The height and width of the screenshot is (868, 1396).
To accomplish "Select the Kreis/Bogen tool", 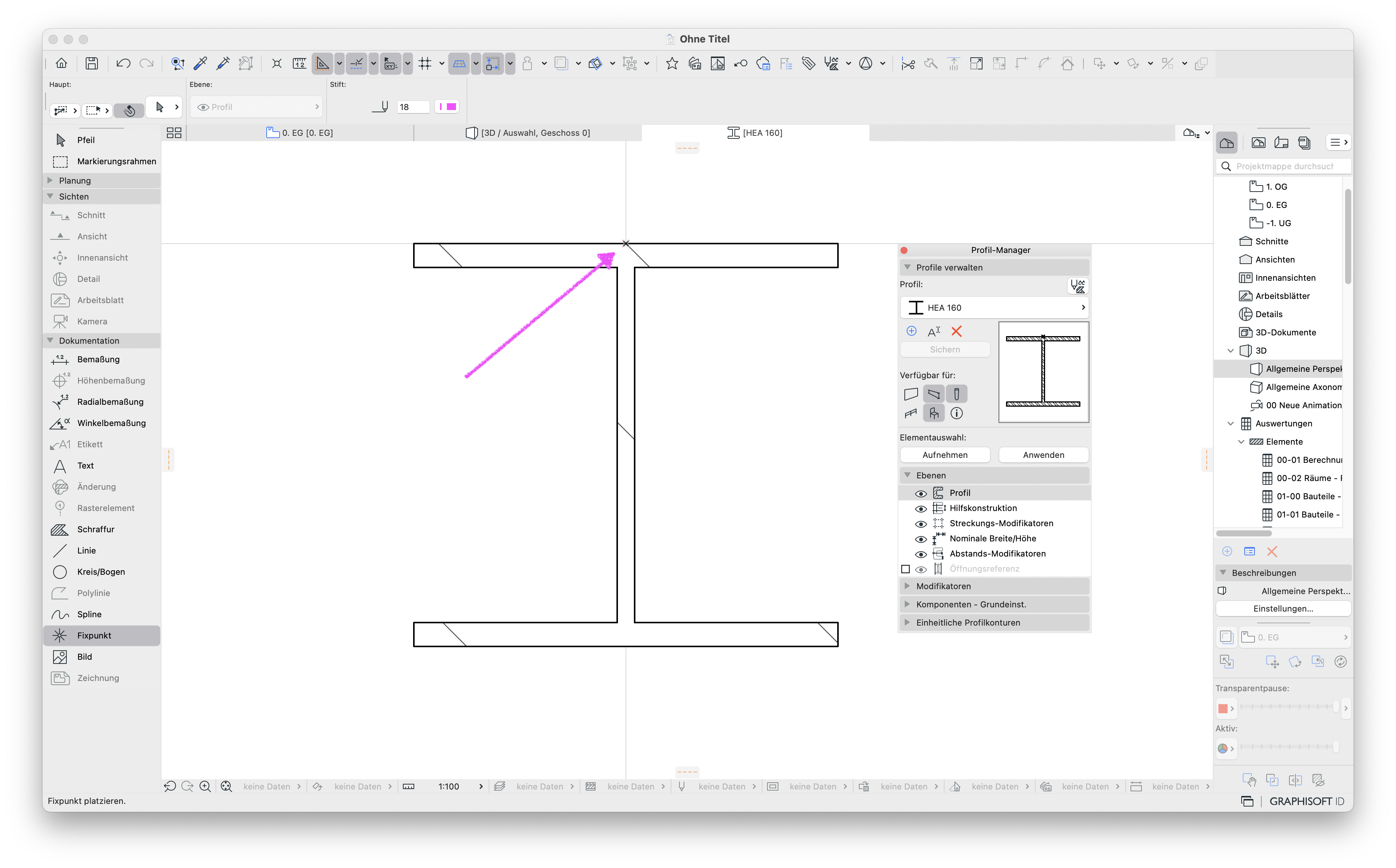I will pos(102,572).
